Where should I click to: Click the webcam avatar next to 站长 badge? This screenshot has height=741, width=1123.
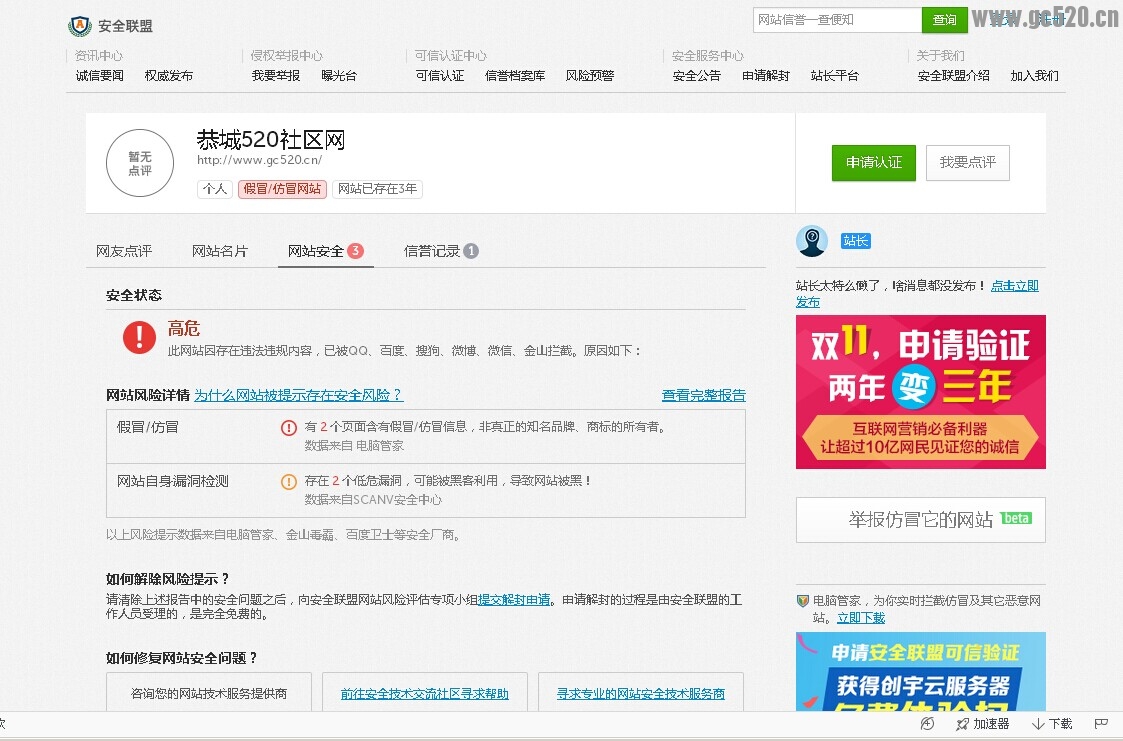click(x=812, y=241)
